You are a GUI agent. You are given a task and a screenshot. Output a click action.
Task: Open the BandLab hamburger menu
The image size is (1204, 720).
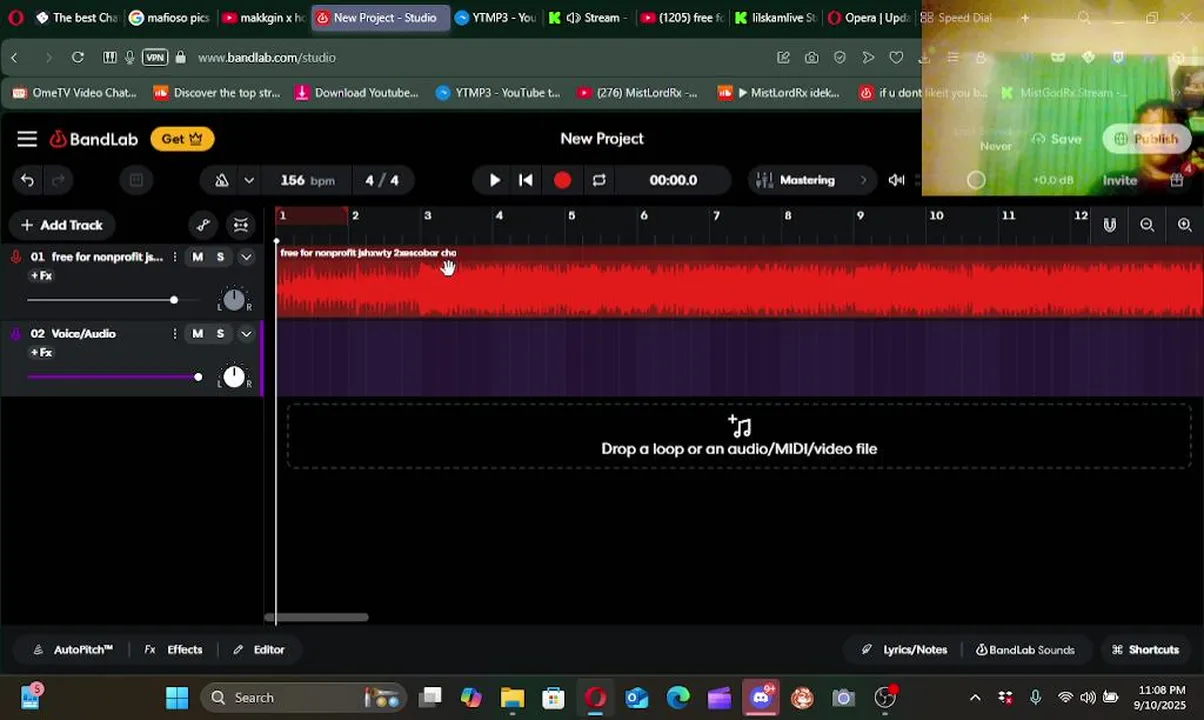click(27, 139)
